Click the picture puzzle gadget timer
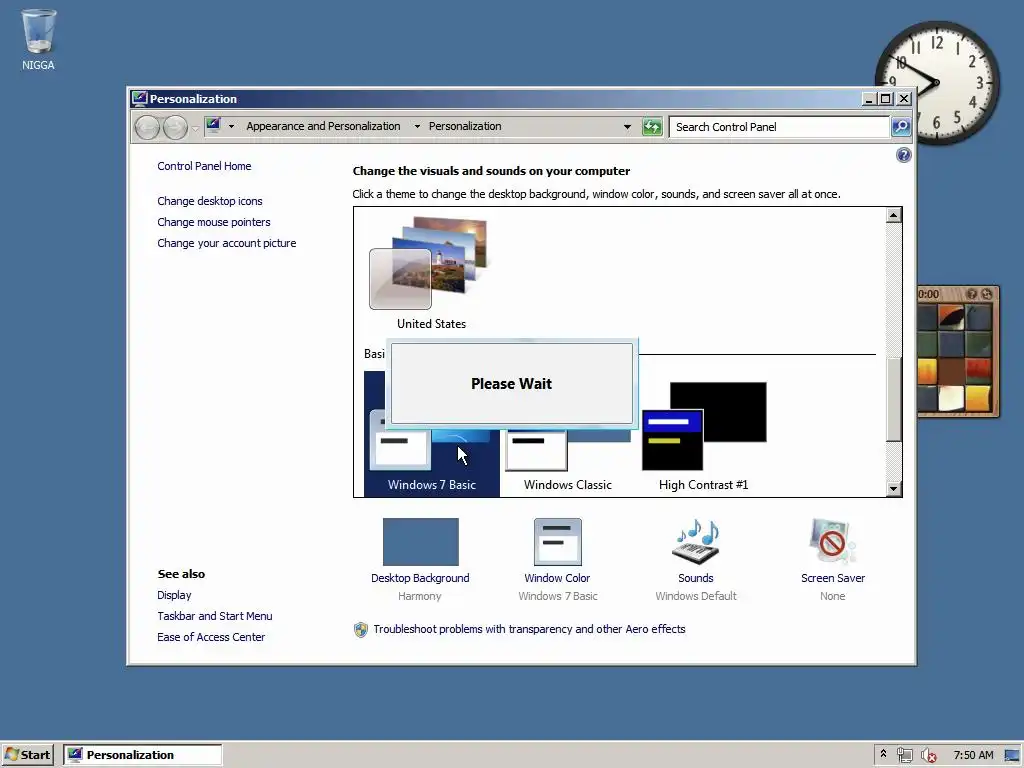This screenshot has width=1024, height=768. pyautogui.click(x=929, y=294)
